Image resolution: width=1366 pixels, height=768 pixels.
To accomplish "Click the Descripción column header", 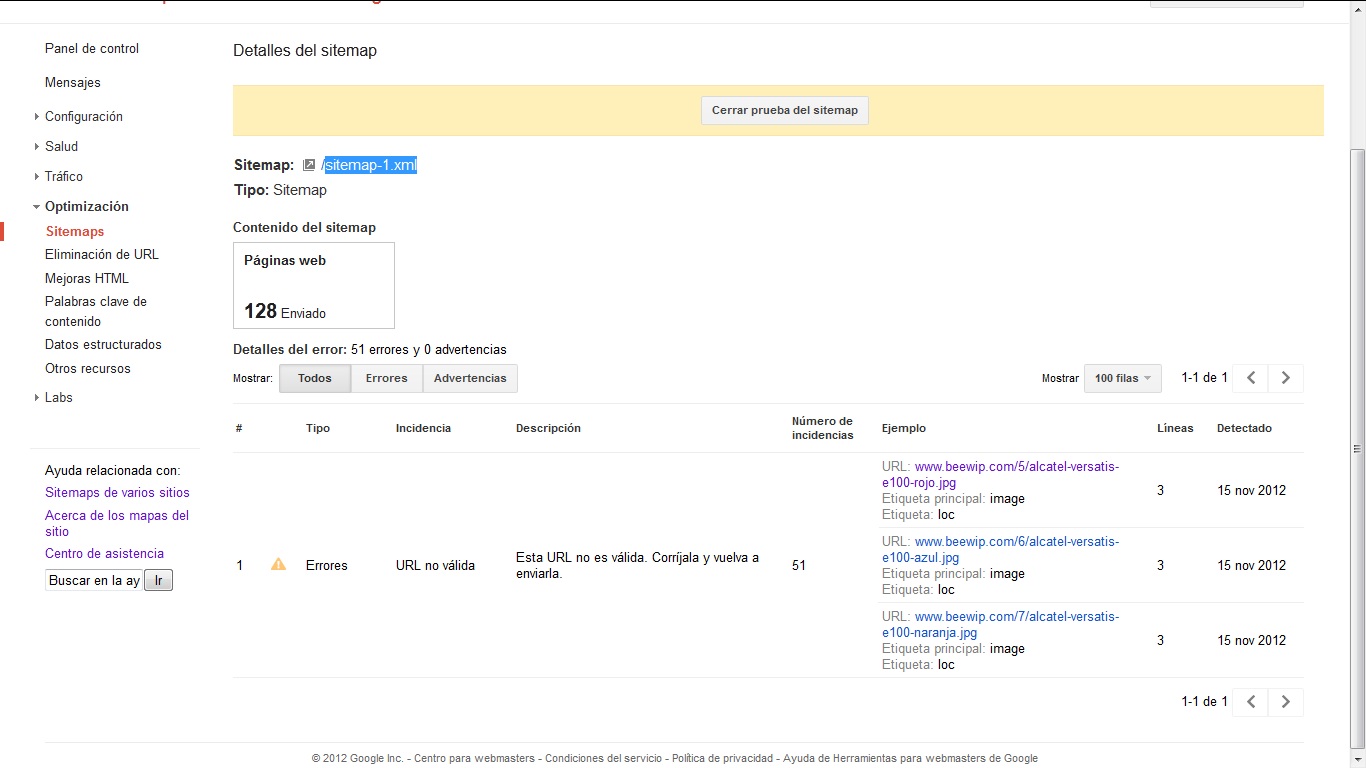I will pos(548,428).
